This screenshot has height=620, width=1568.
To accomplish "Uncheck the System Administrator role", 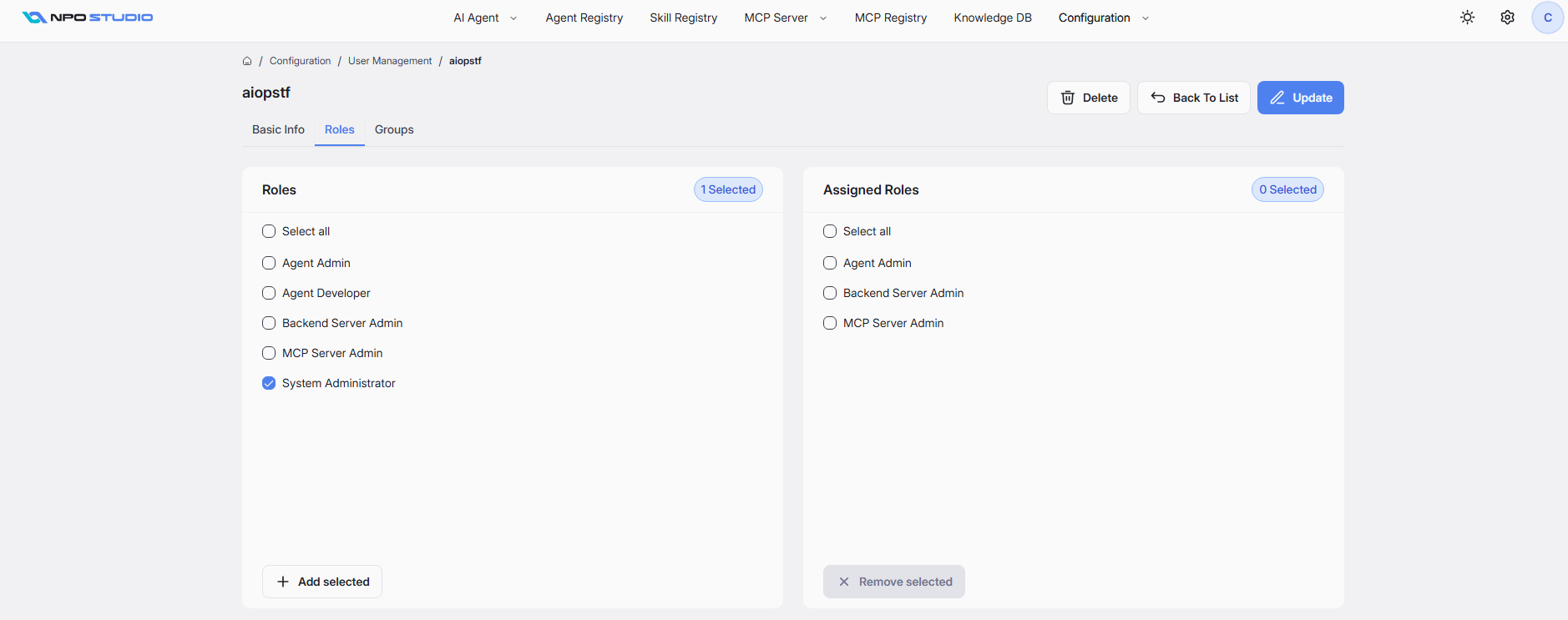I will click(x=269, y=383).
